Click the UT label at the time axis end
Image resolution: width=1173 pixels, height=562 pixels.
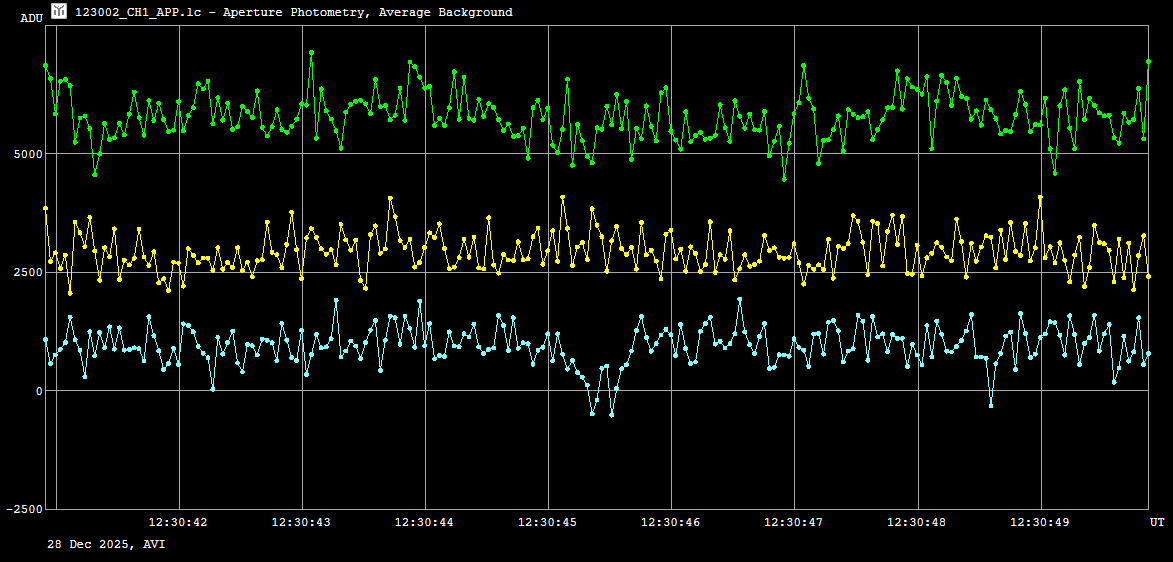click(x=1156, y=522)
